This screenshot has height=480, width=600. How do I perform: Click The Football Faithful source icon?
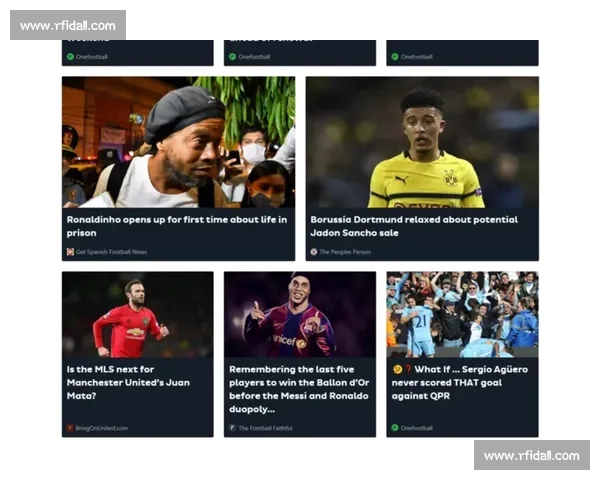coord(232,428)
